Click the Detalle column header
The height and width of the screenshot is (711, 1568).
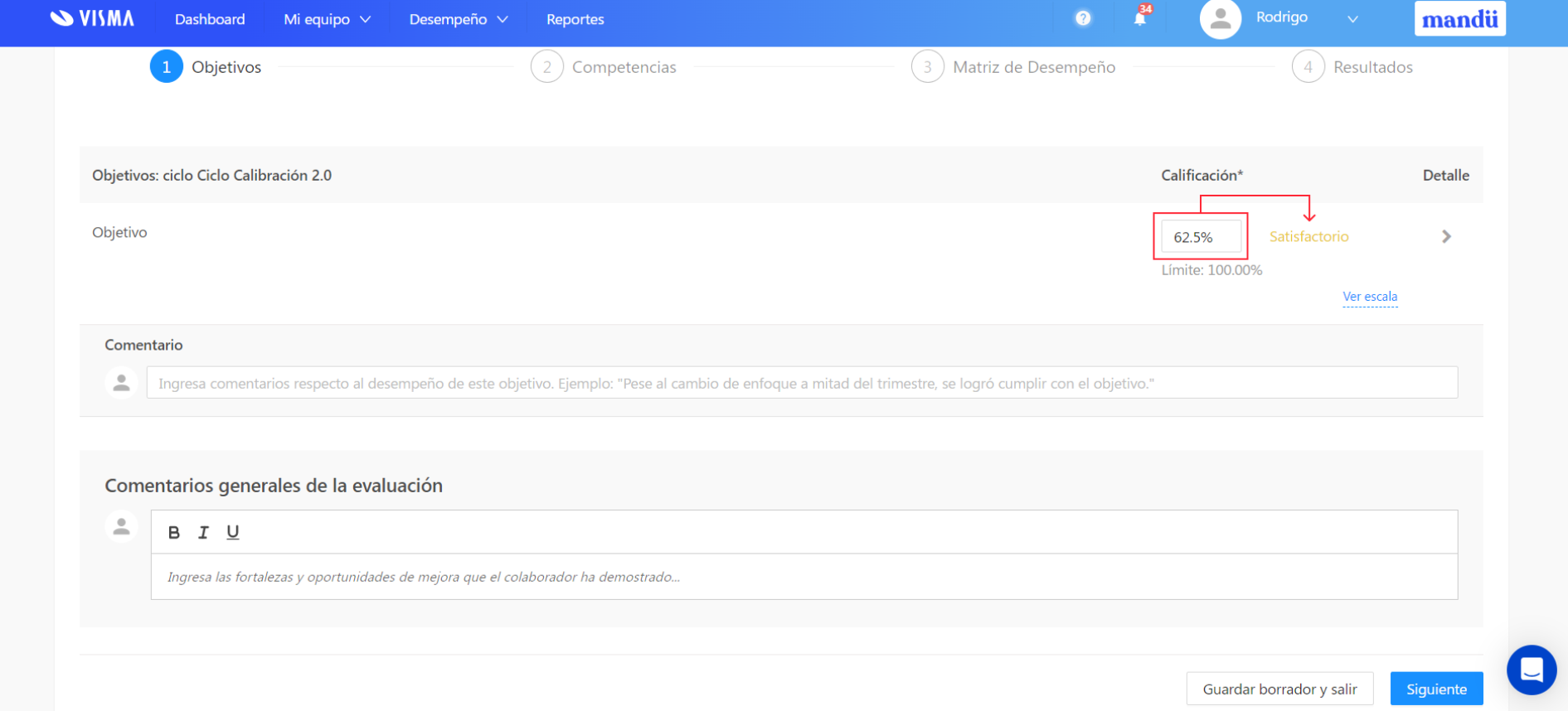1445,176
